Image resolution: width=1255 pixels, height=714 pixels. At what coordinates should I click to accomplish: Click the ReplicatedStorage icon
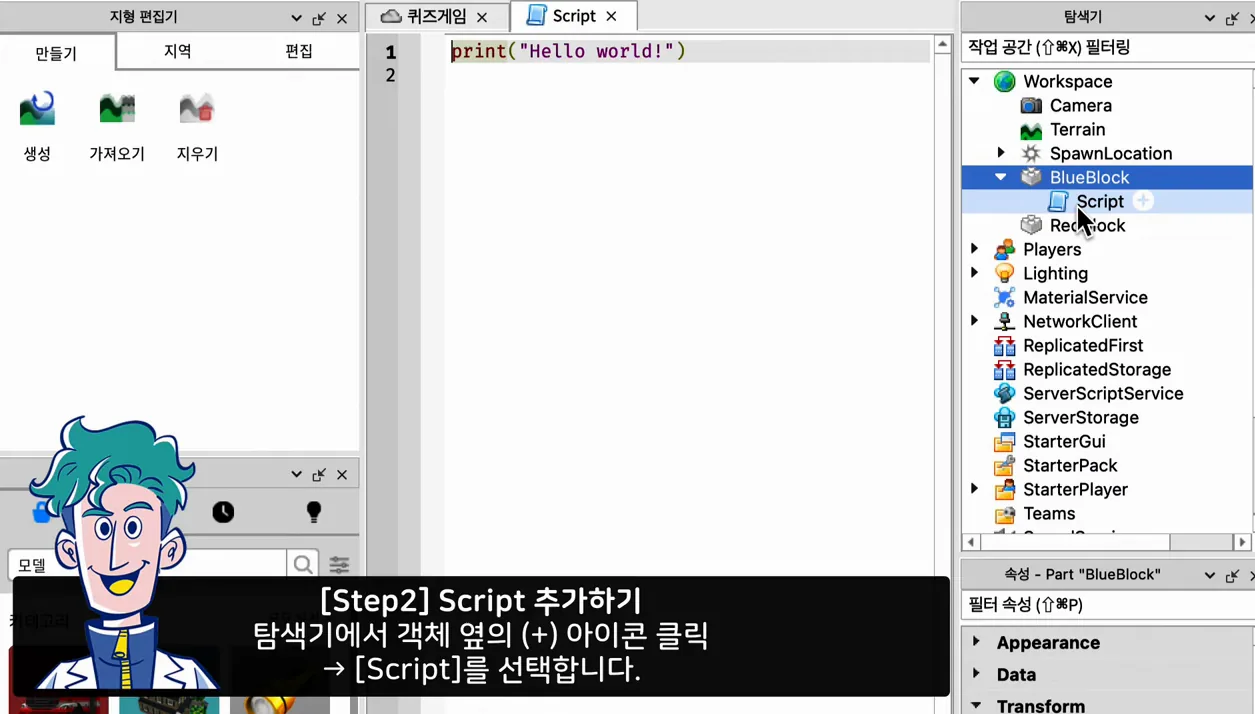tap(1004, 369)
